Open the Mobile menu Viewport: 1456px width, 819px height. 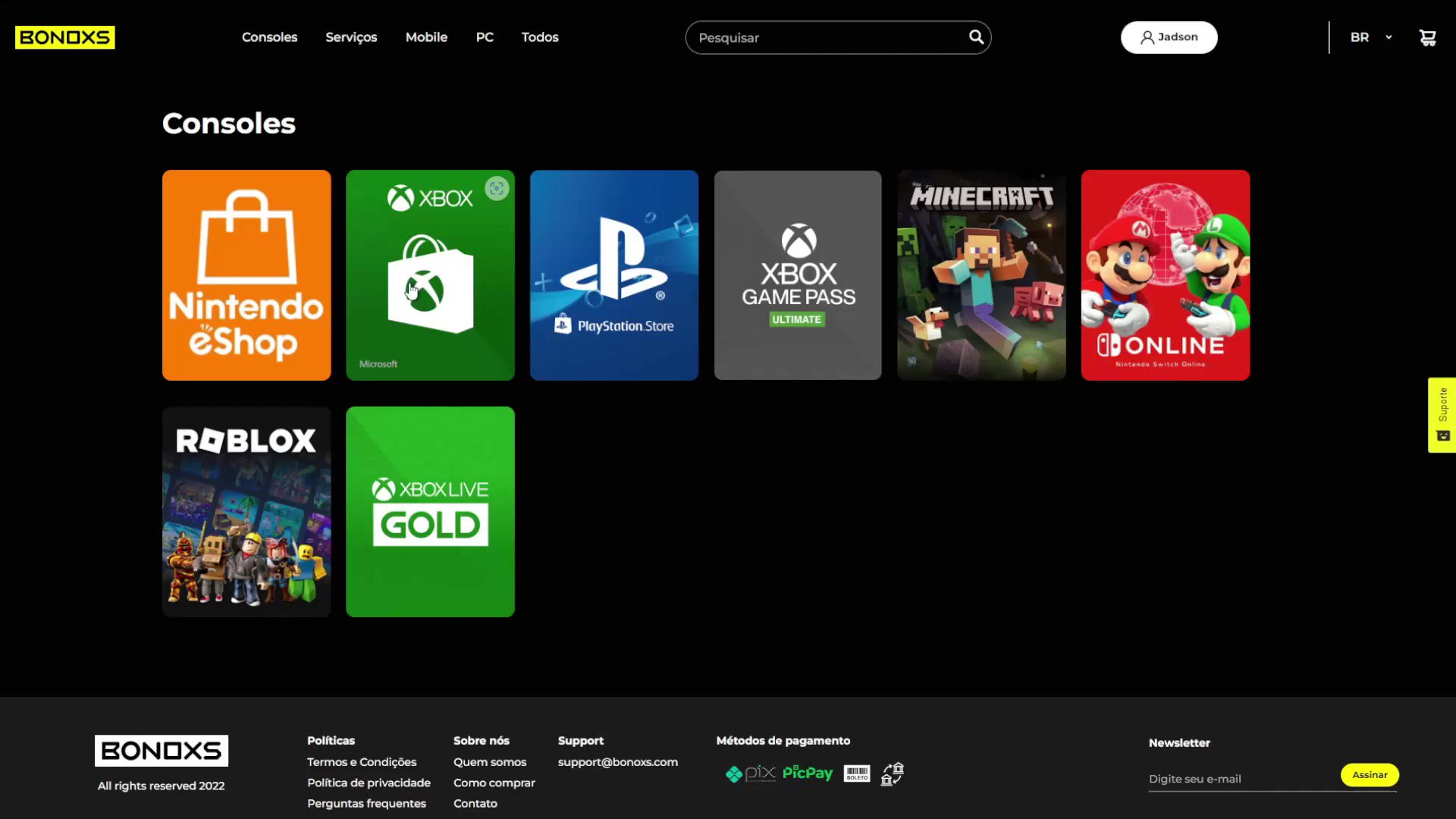(426, 37)
